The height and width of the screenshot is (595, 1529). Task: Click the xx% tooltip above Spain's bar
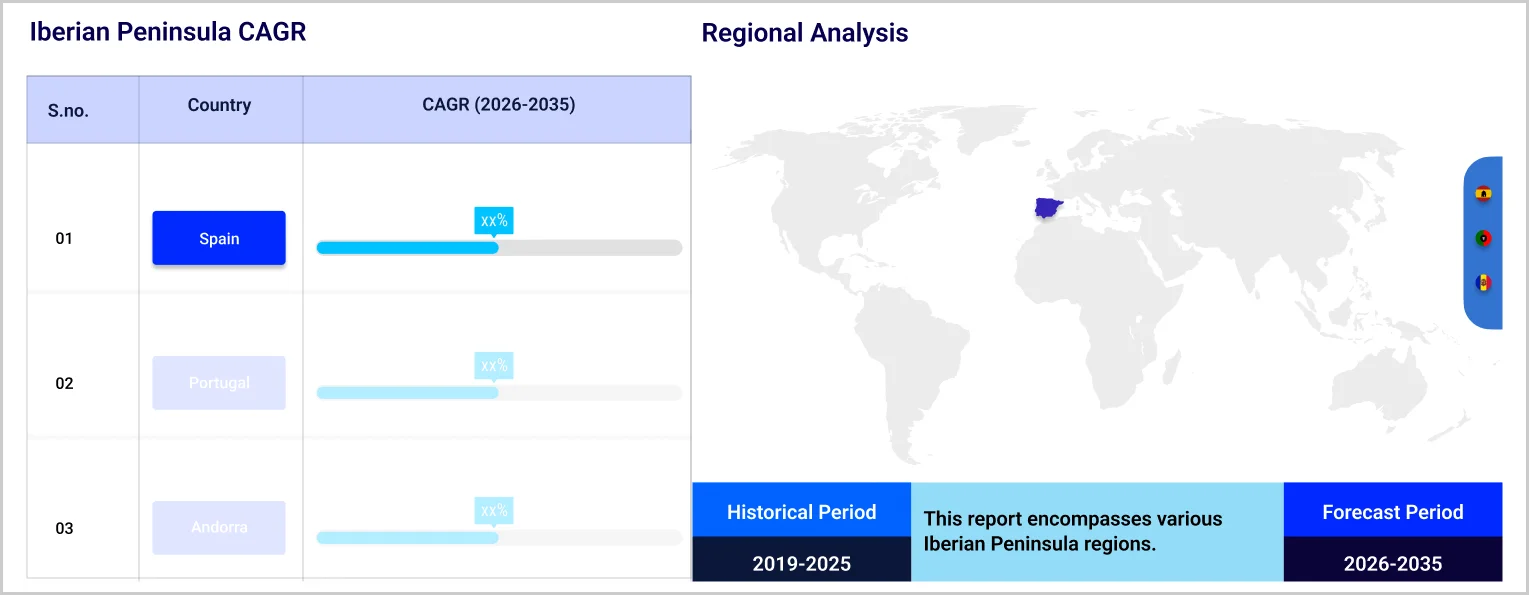point(494,220)
